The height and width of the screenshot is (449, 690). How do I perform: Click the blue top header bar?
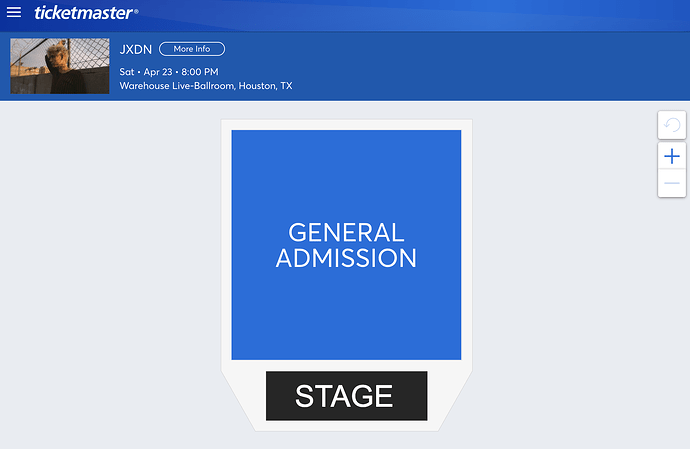click(400, 14)
